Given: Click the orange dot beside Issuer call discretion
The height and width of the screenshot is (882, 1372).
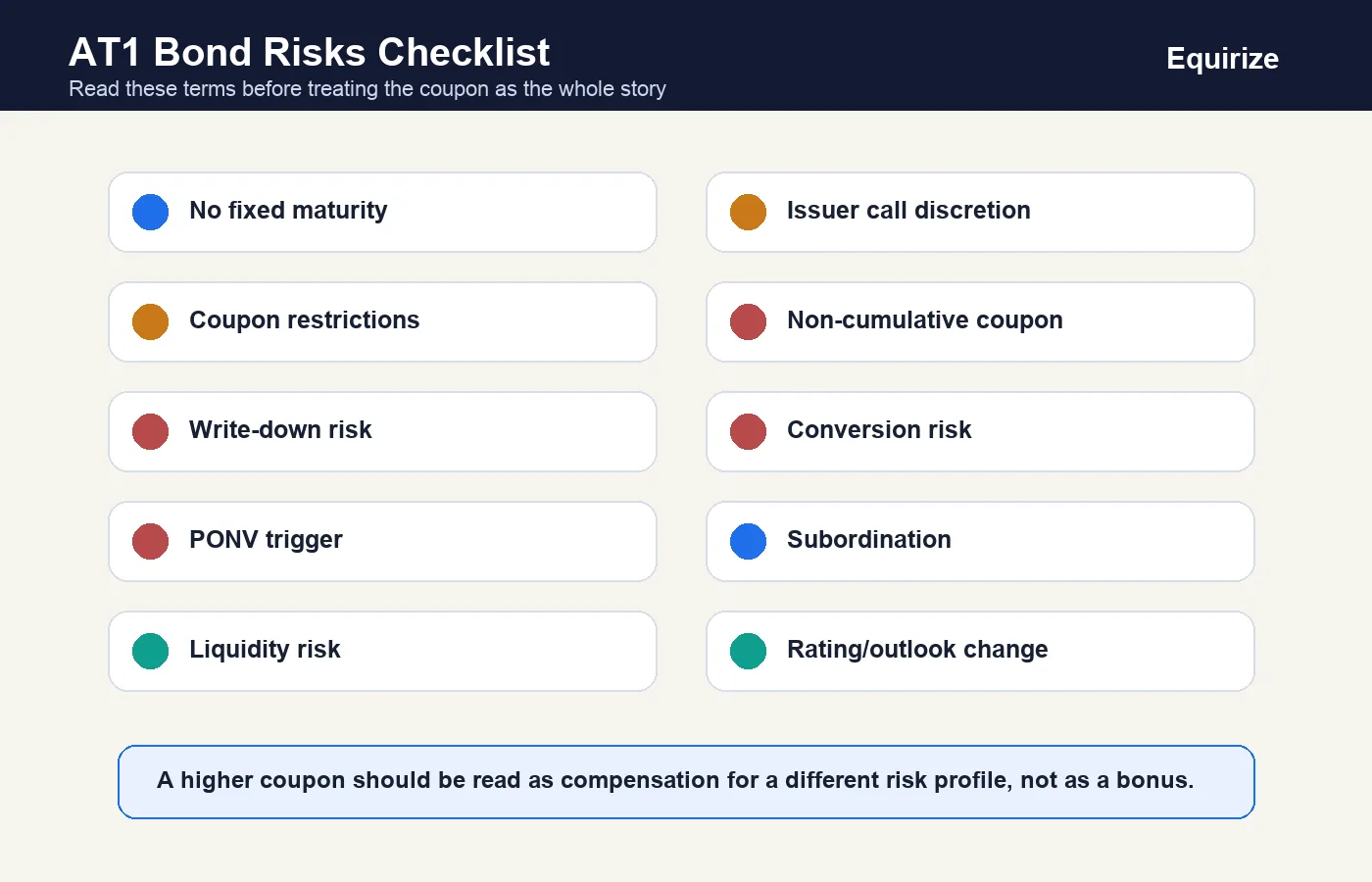Looking at the screenshot, I should (x=748, y=212).
